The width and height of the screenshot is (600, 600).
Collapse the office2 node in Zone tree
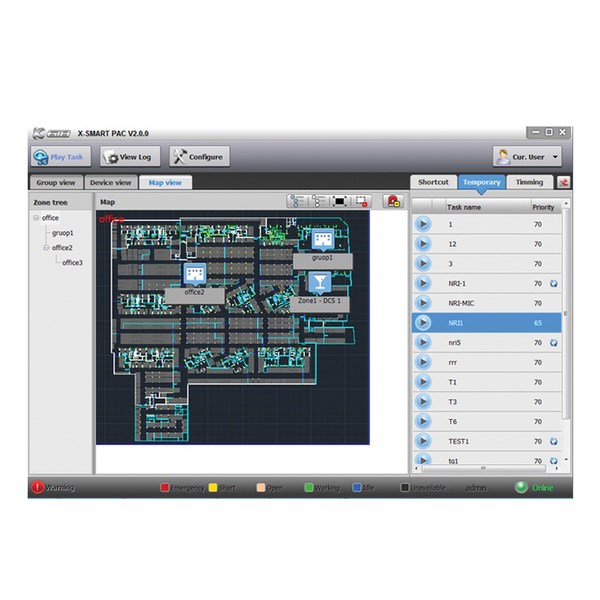[46, 248]
